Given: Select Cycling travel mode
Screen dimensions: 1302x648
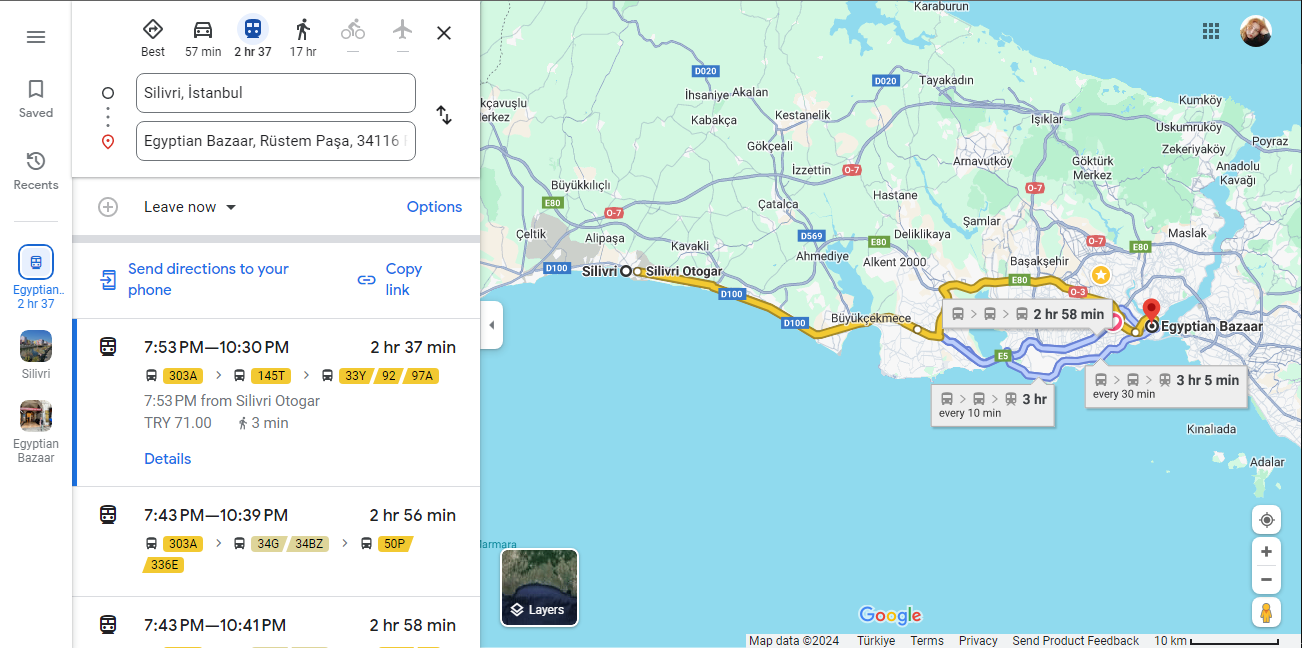Looking at the screenshot, I should coord(353,38).
